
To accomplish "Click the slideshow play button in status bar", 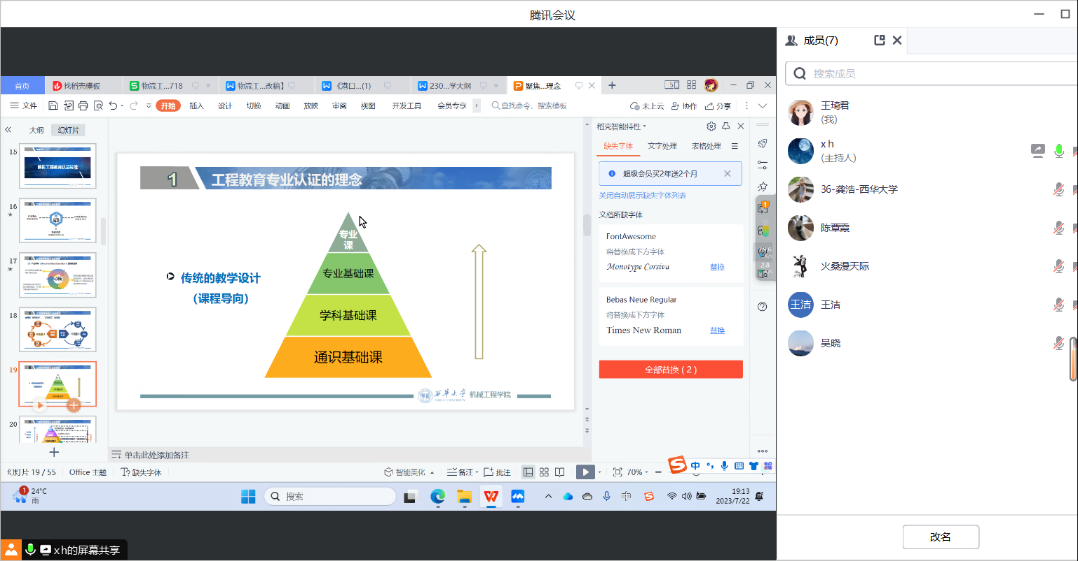I will (585, 472).
